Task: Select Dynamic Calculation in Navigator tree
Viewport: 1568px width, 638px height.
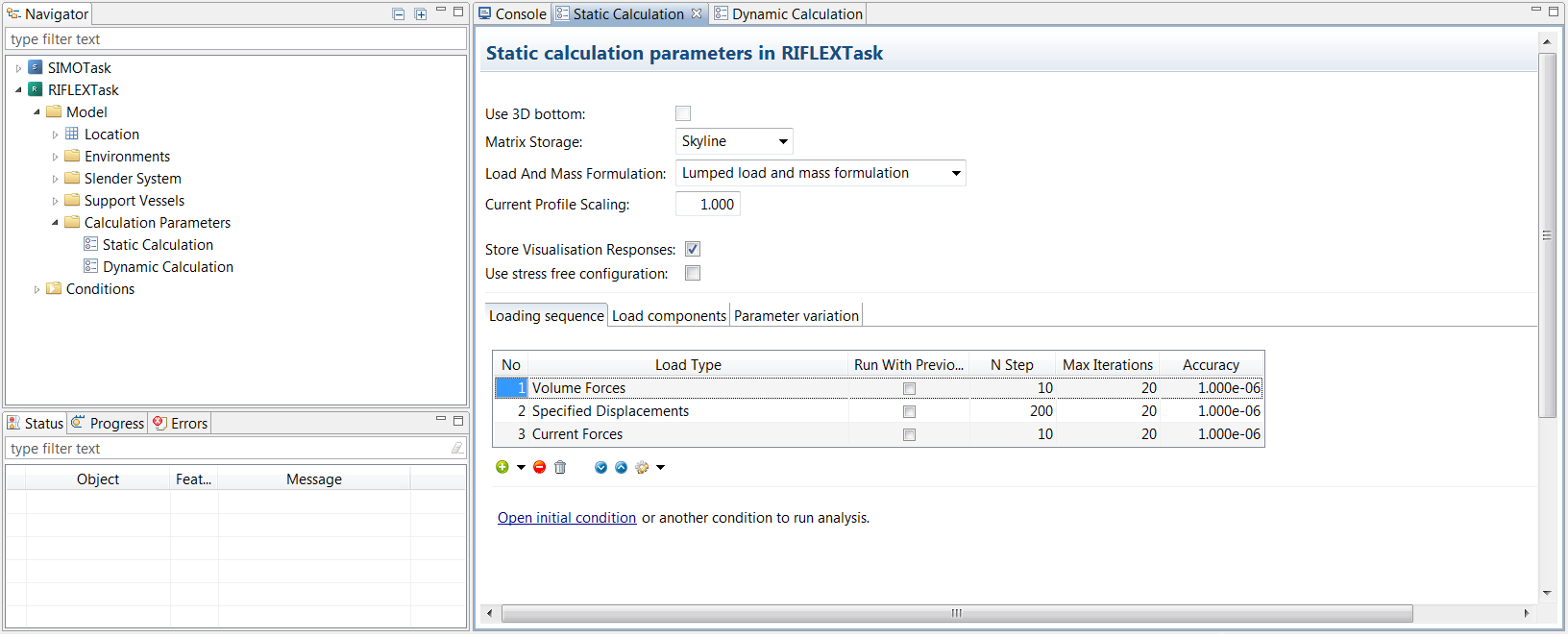Action: 167,267
